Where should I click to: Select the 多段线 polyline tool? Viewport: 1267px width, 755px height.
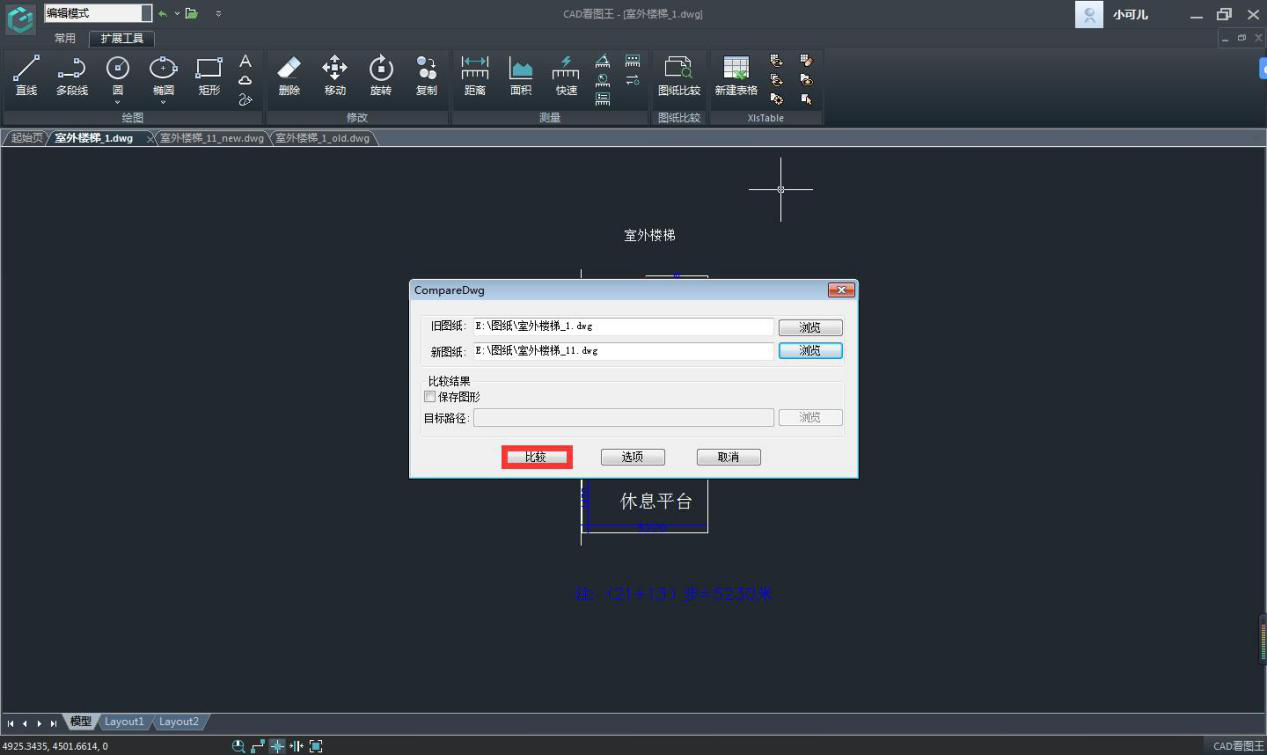coord(71,76)
